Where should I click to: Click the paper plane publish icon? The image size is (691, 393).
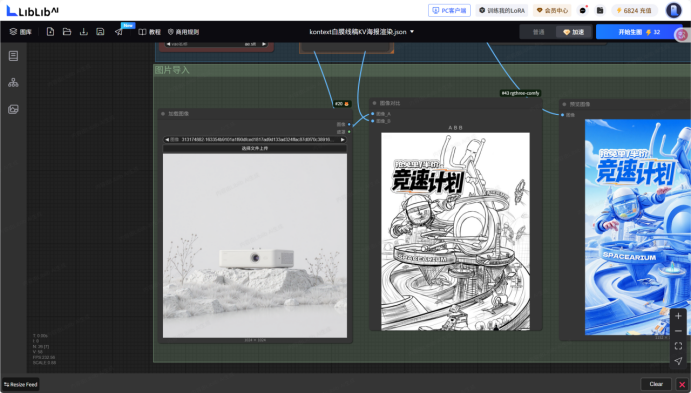(119, 32)
